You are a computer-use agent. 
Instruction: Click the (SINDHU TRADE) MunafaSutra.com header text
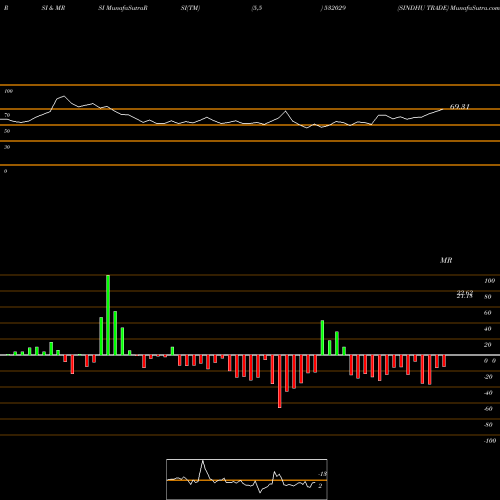pos(448,8)
